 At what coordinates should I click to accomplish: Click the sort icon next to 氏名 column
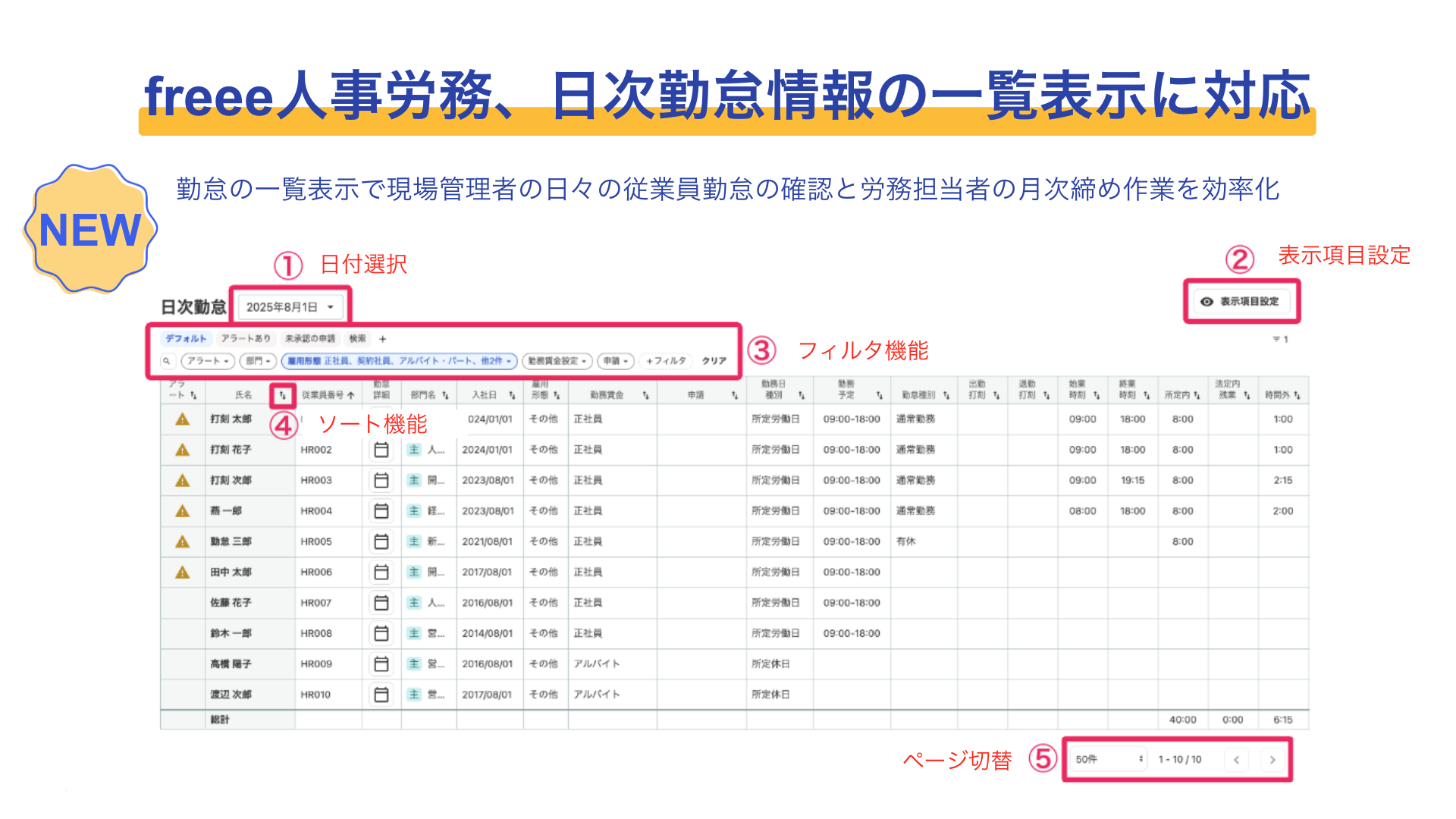point(282,395)
